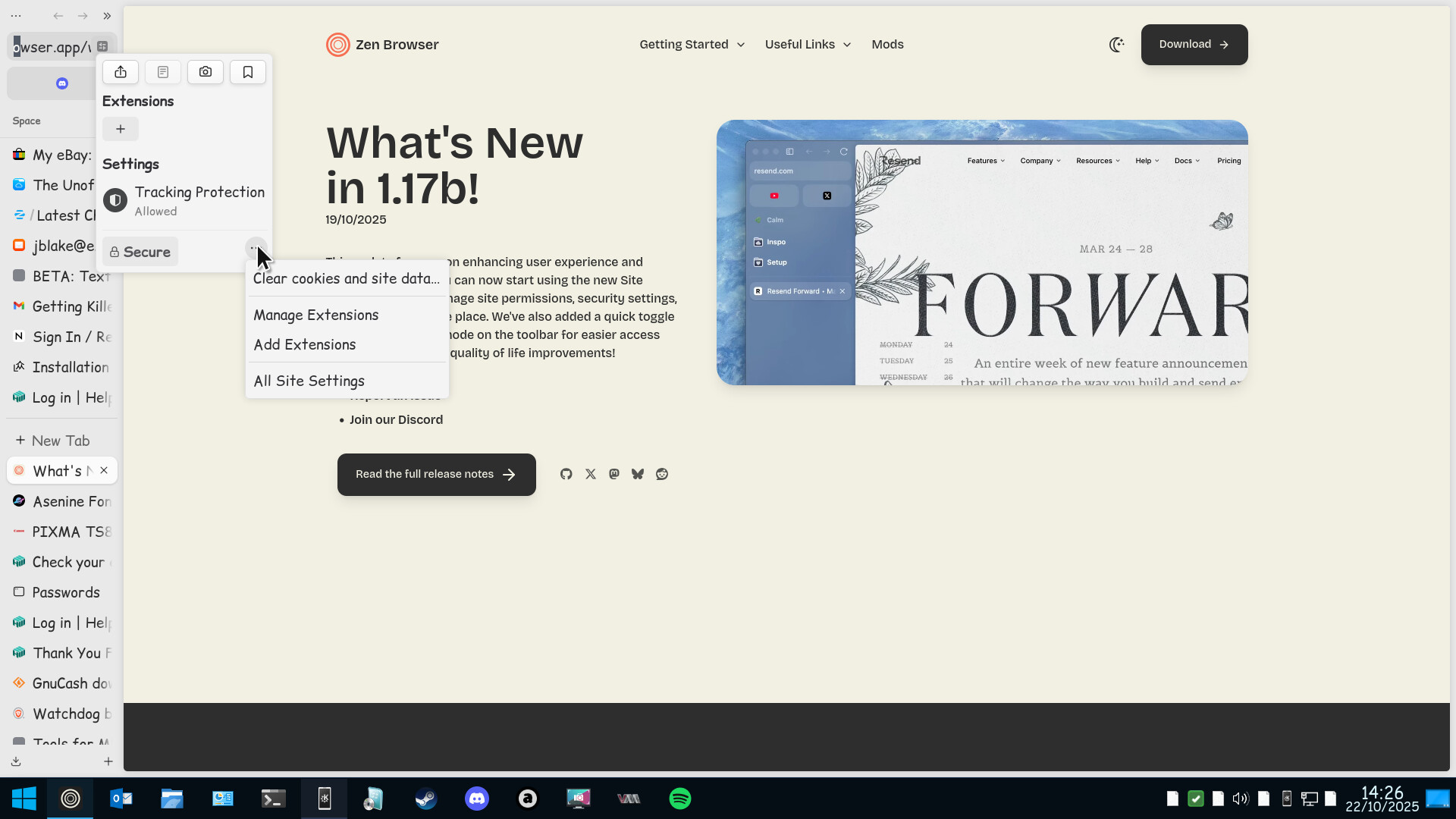Close the What's New tab
This screenshot has height=819, width=1456.
coord(104,470)
